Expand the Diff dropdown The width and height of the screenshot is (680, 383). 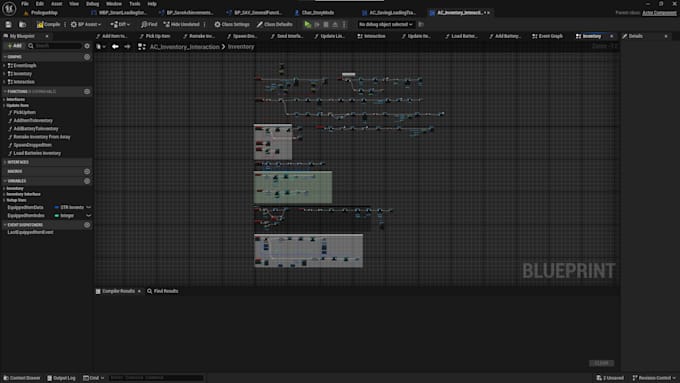pos(120,24)
